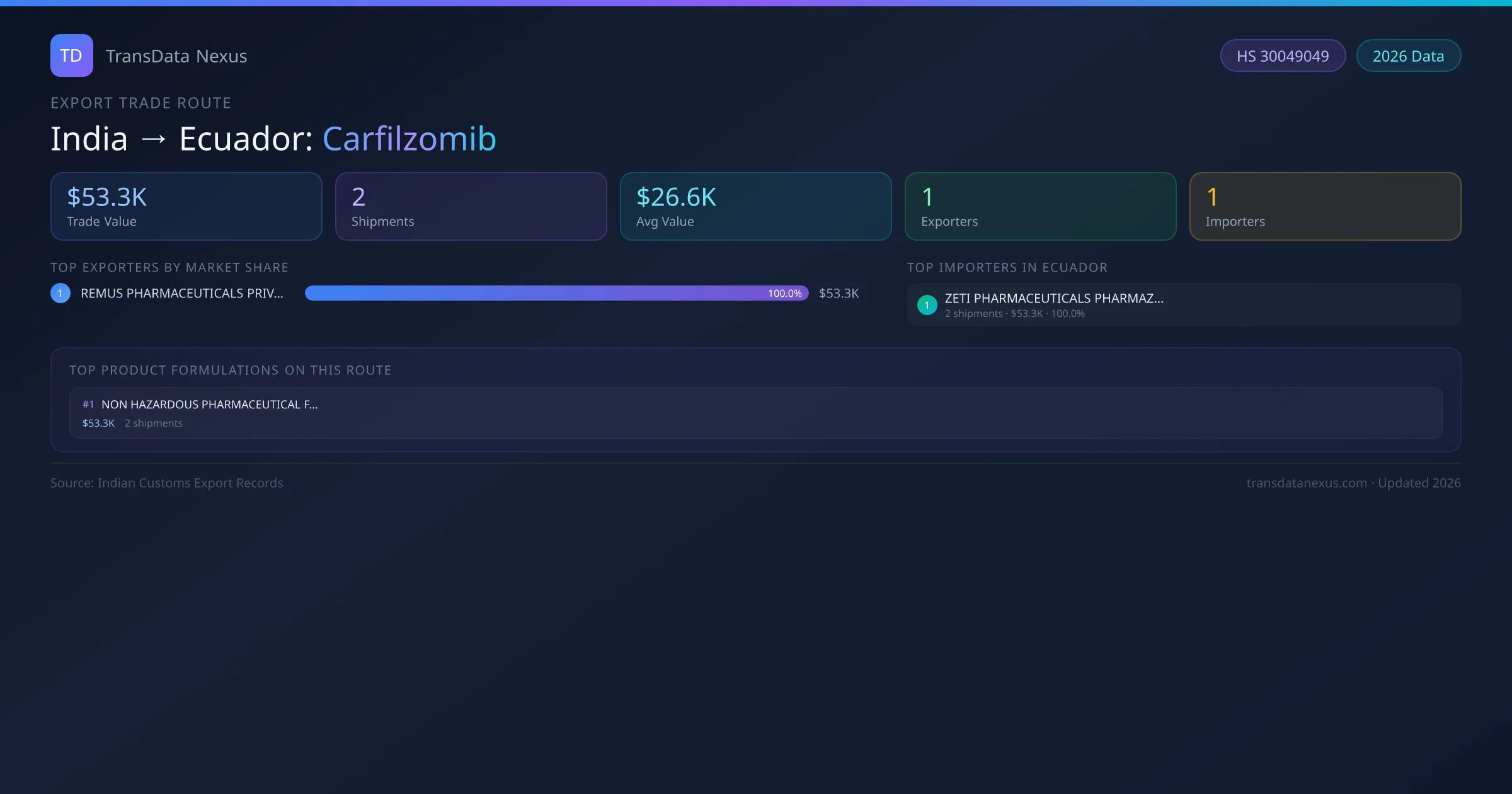The width and height of the screenshot is (1512, 794).
Task: Click the 100.0% market share bar
Action: tap(556, 293)
